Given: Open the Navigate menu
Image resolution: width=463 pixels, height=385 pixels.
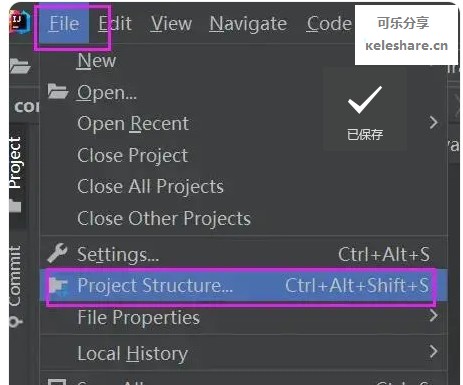Looking at the screenshot, I should [248, 24].
